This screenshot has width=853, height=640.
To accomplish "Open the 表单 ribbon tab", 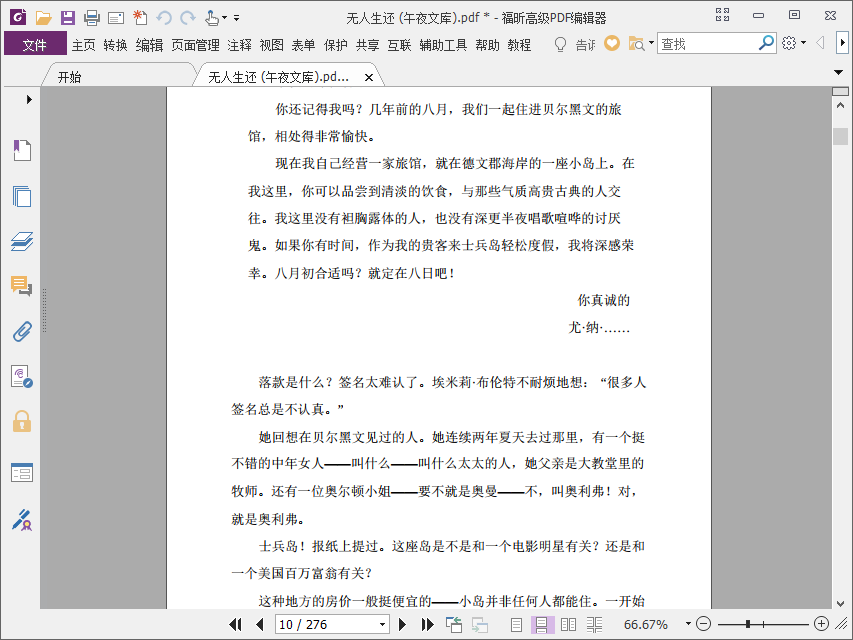I will [x=304, y=45].
